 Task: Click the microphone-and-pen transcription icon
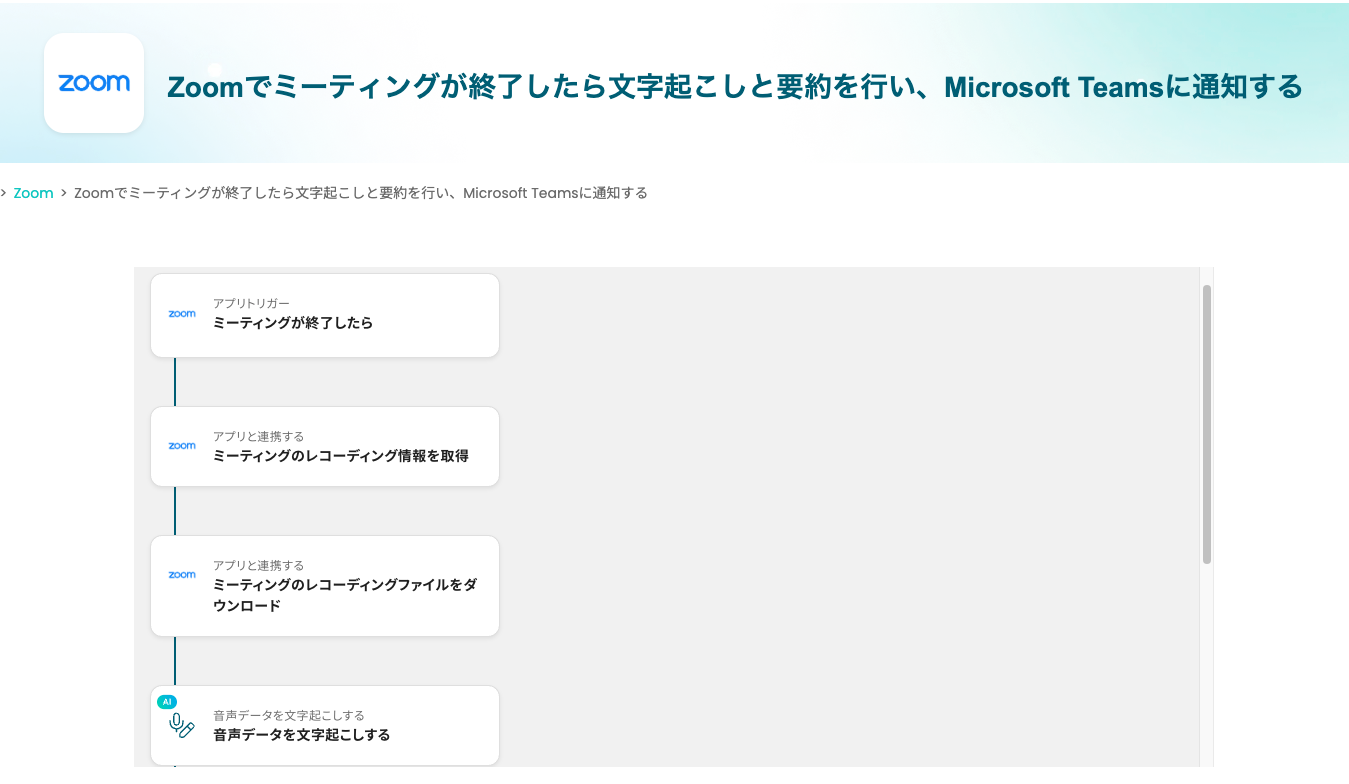pos(182,725)
